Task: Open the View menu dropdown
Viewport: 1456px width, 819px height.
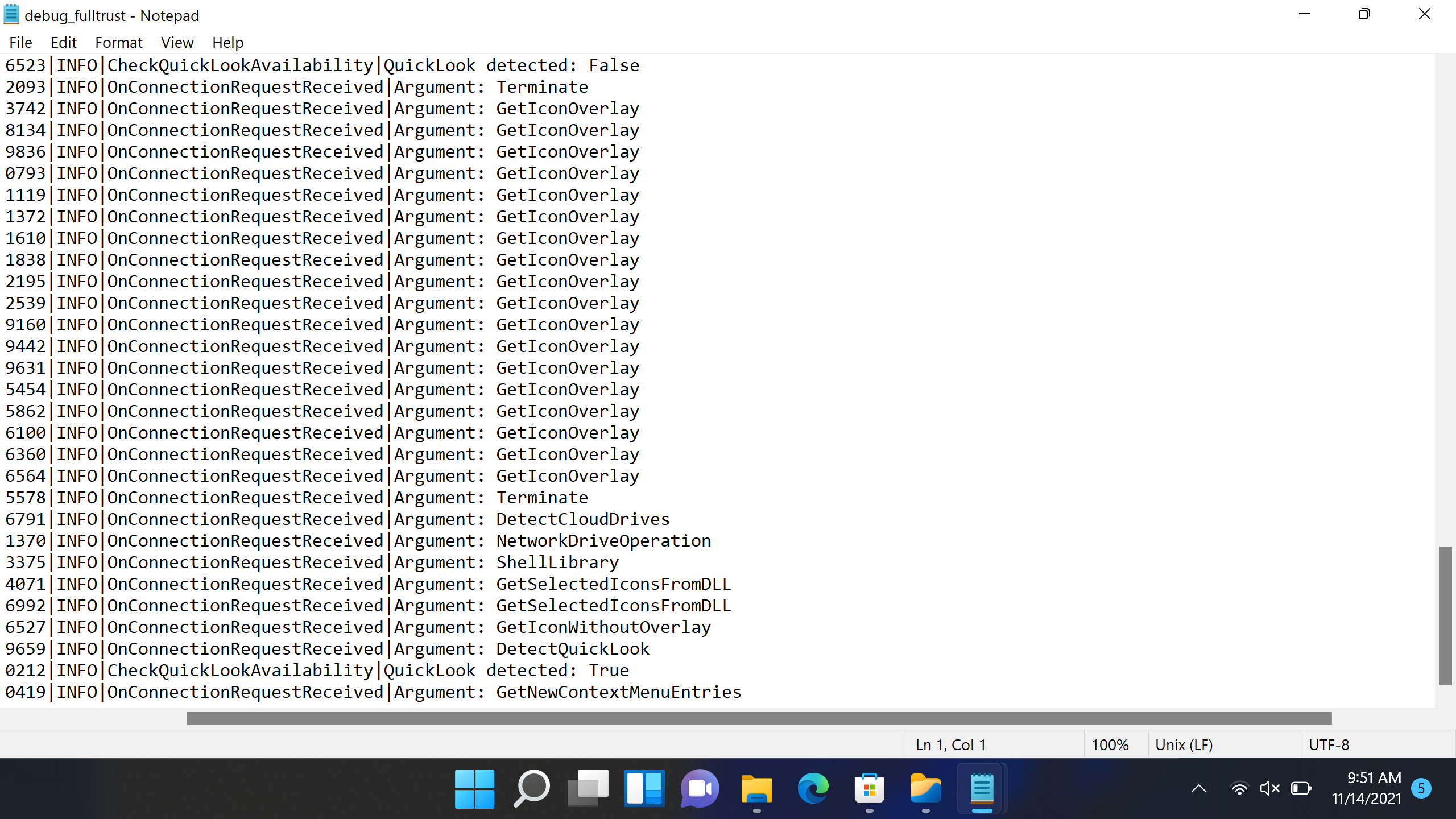Action: pyautogui.click(x=177, y=43)
